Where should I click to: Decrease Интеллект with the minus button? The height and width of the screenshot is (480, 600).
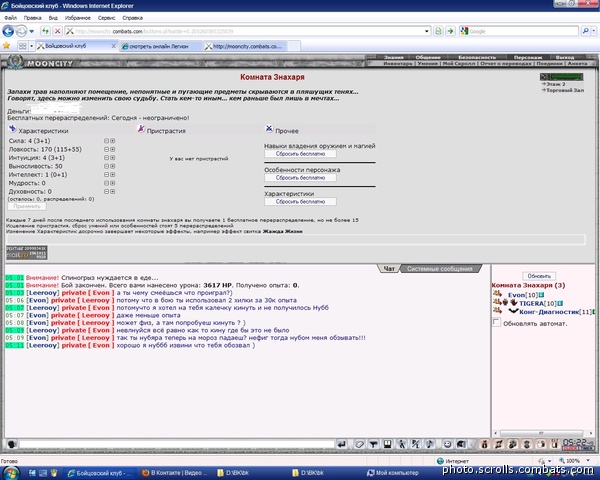pyautogui.click(x=106, y=175)
